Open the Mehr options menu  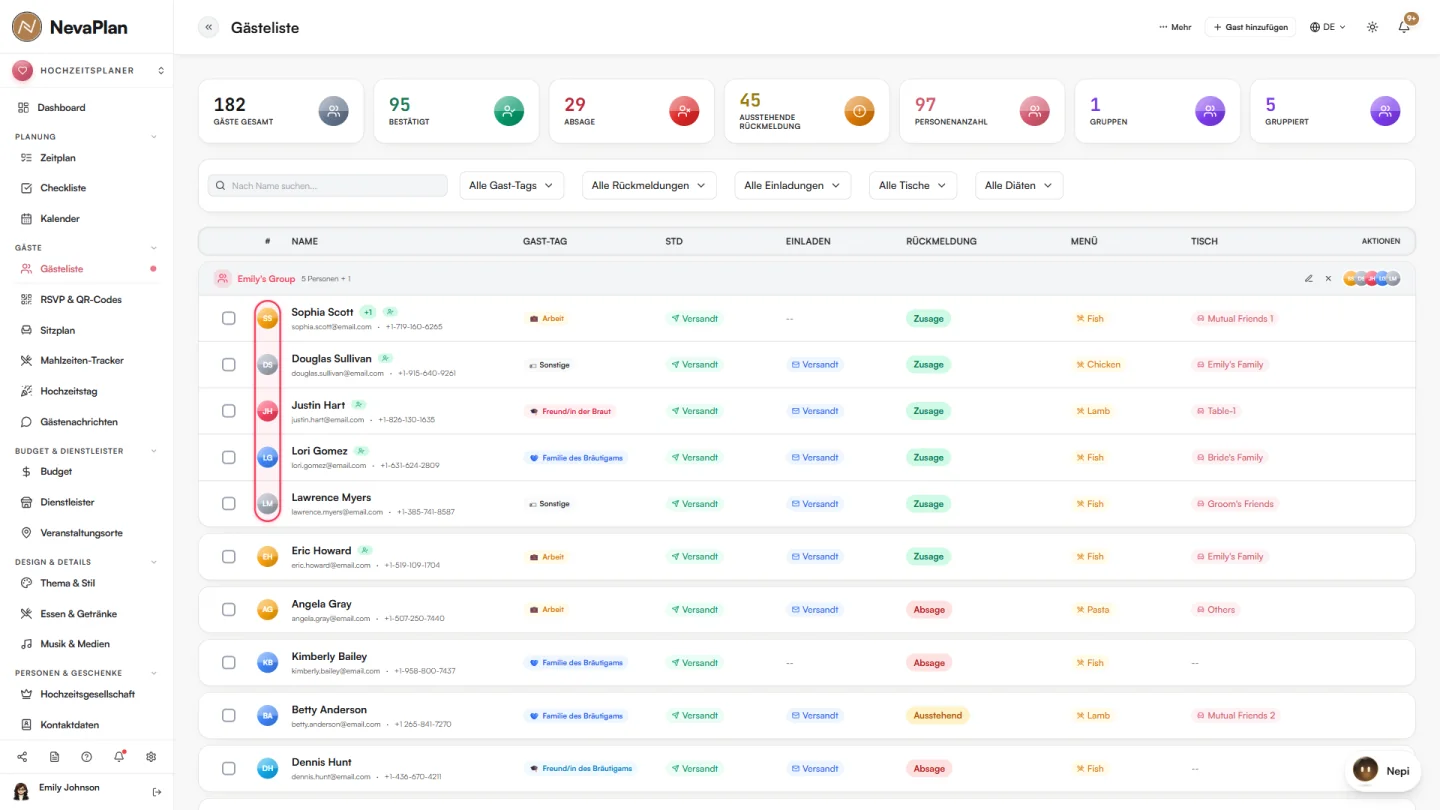pos(1175,27)
